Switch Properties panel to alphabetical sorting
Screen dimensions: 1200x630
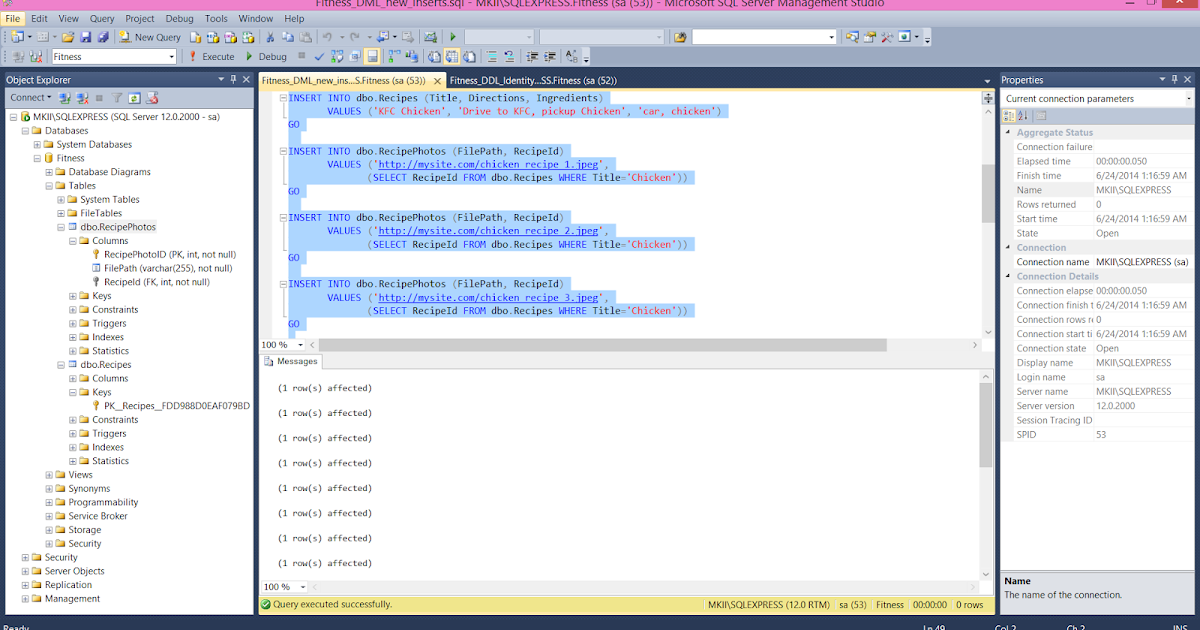1022,114
